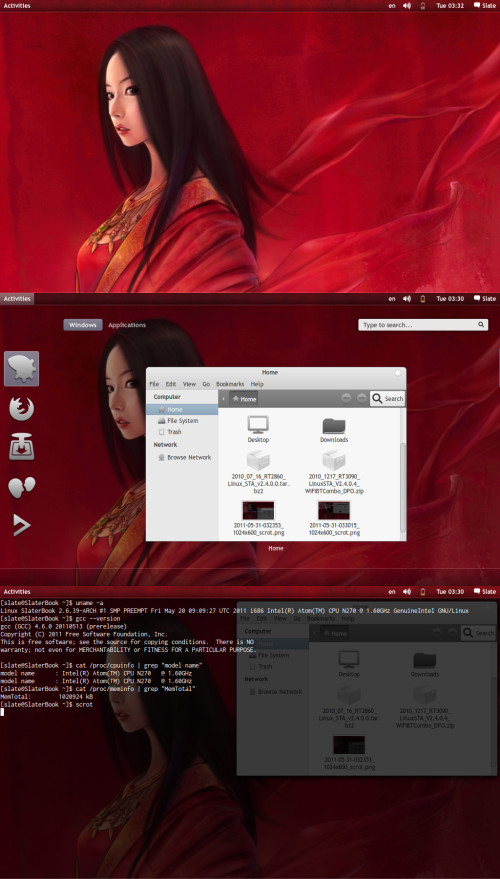
Task: Open the en layout indicator in the overview panel
Action: 392,298
